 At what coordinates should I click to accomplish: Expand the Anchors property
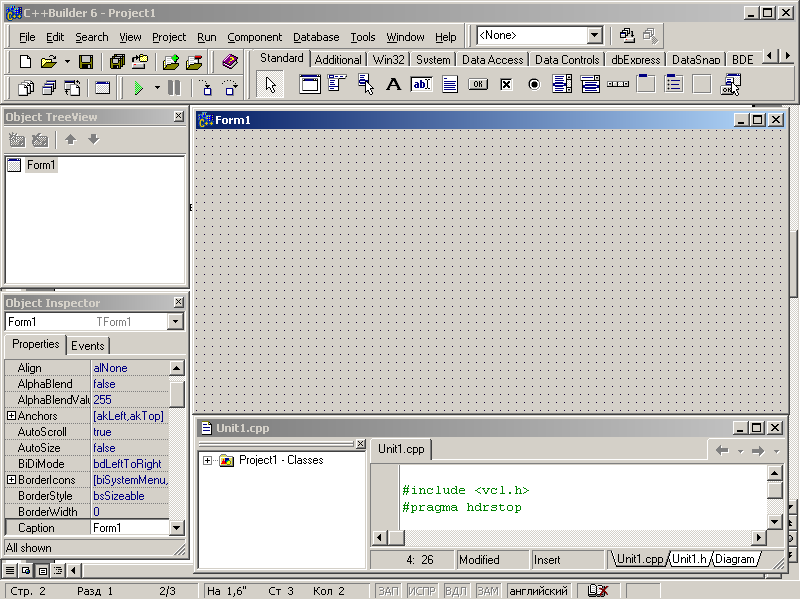(11, 416)
